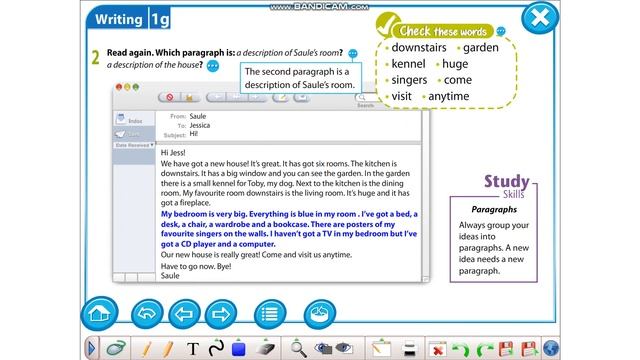The width and height of the screenshot is (640, 360).
Task: Click the word 'anytime' in word list
Action: tap(449, 96)
